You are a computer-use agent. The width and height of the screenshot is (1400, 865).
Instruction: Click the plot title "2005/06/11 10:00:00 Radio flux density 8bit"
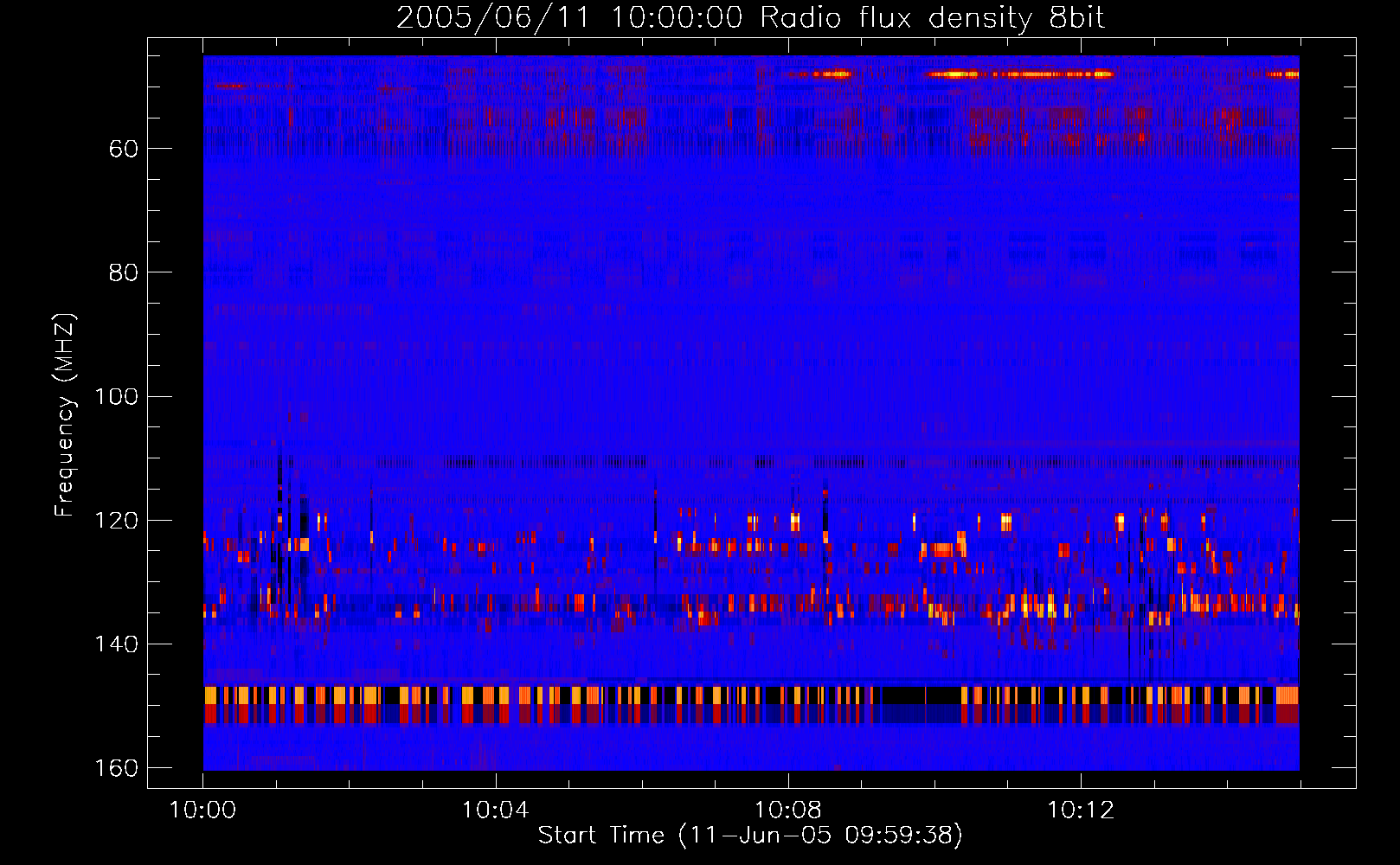point(750,18)
